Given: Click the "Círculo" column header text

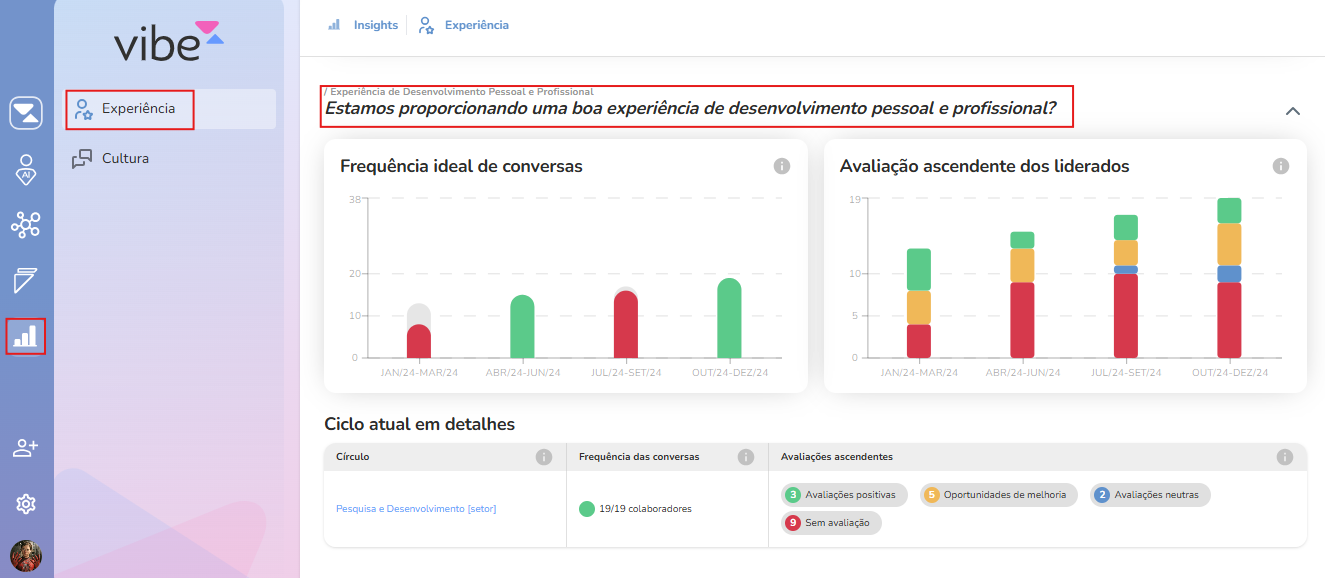Looking at the screenshot, I should pos(353,457).
